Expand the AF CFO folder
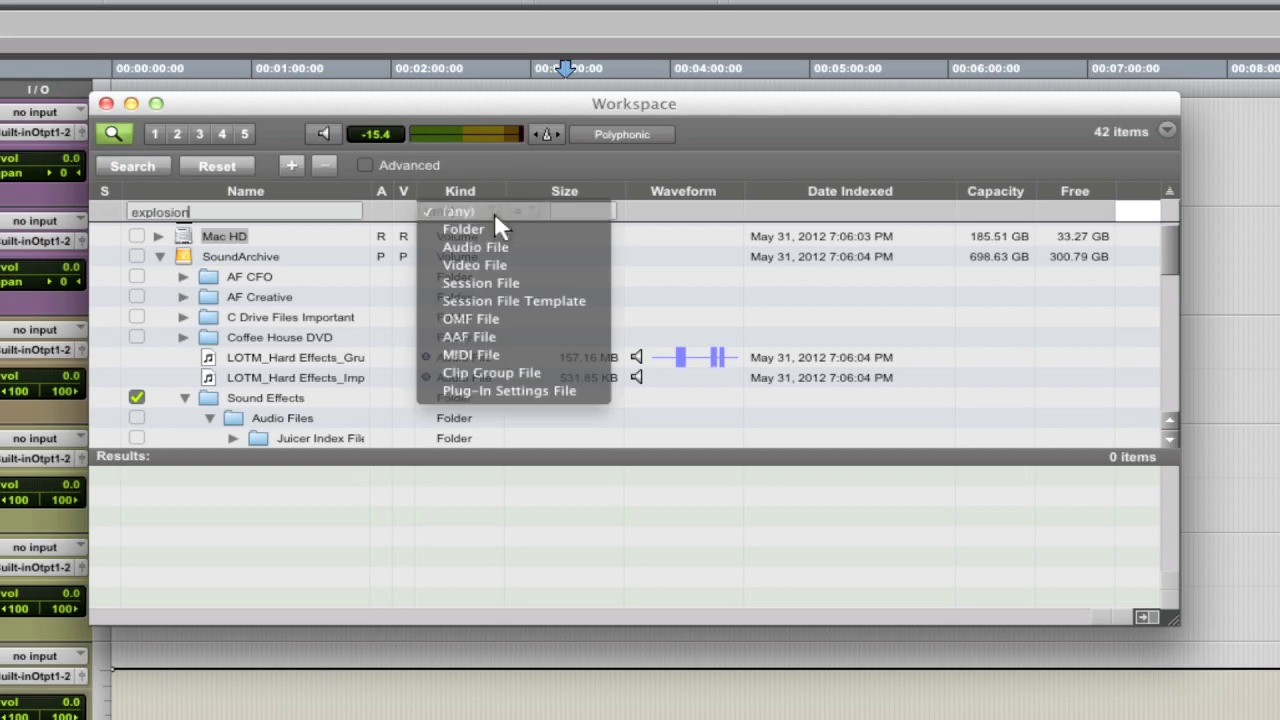 pyautogui.click(x=184, y=277)
